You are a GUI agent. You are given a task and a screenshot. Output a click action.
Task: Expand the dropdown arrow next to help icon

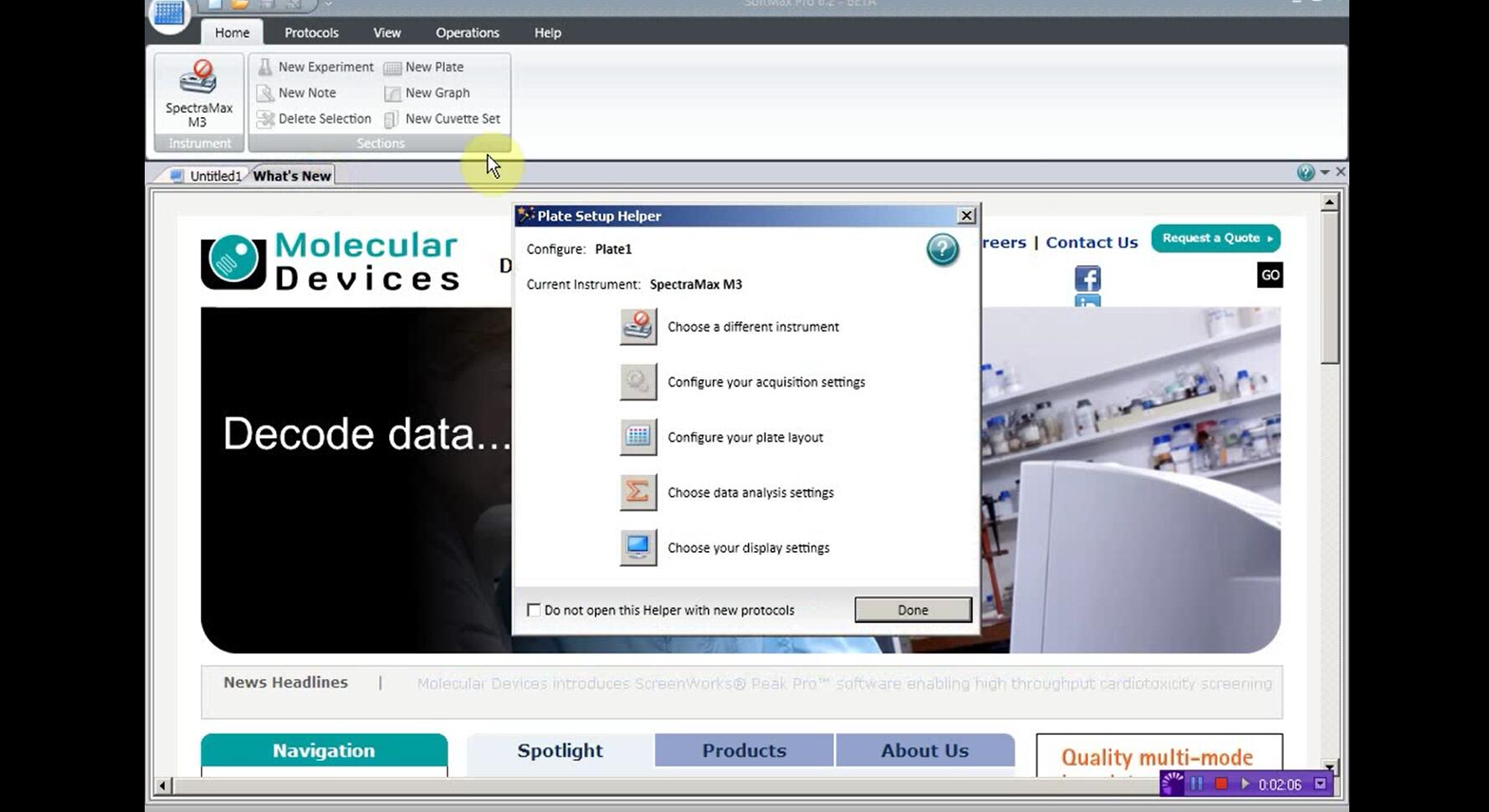[x=1325, y=172]
